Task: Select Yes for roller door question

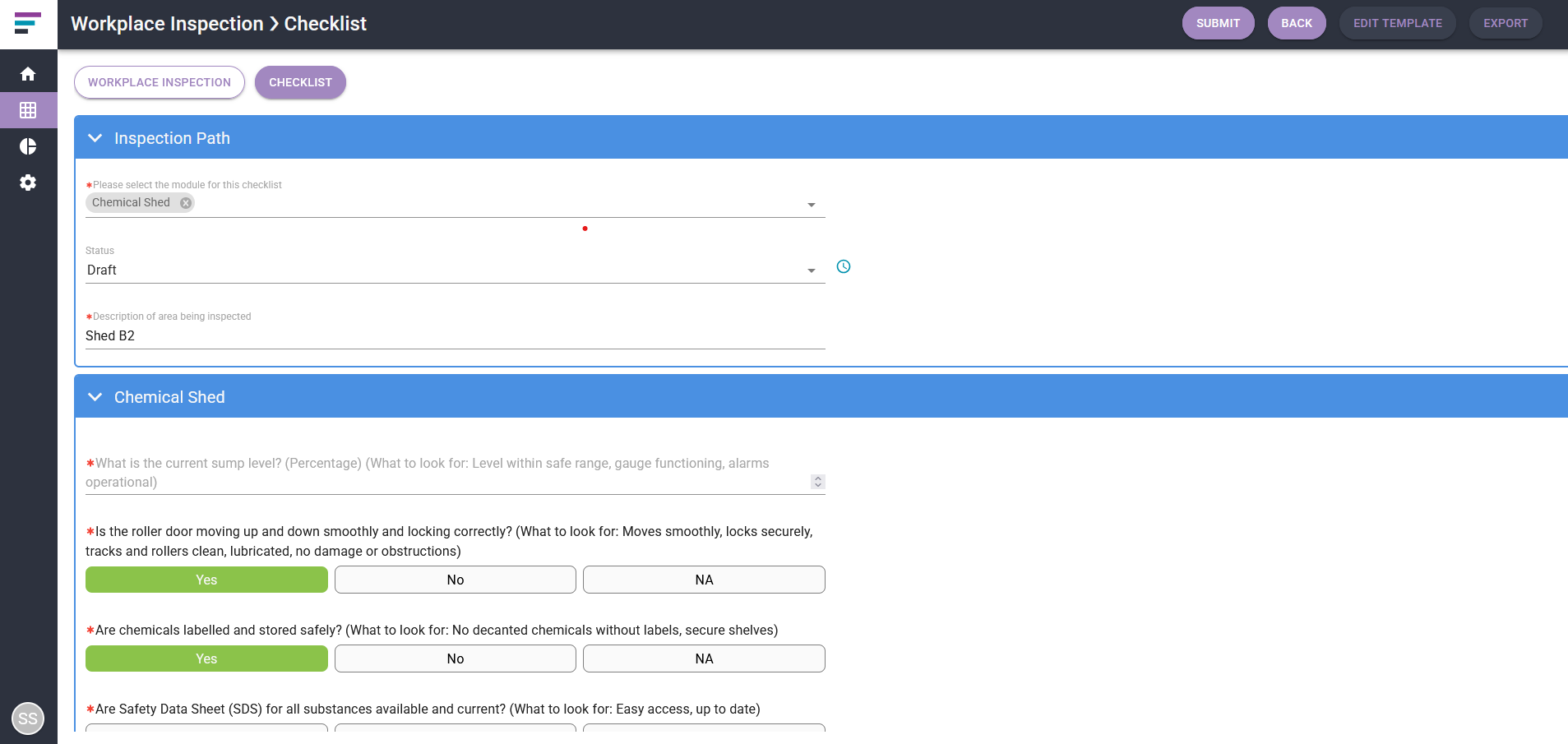Action: pos(206,580)
